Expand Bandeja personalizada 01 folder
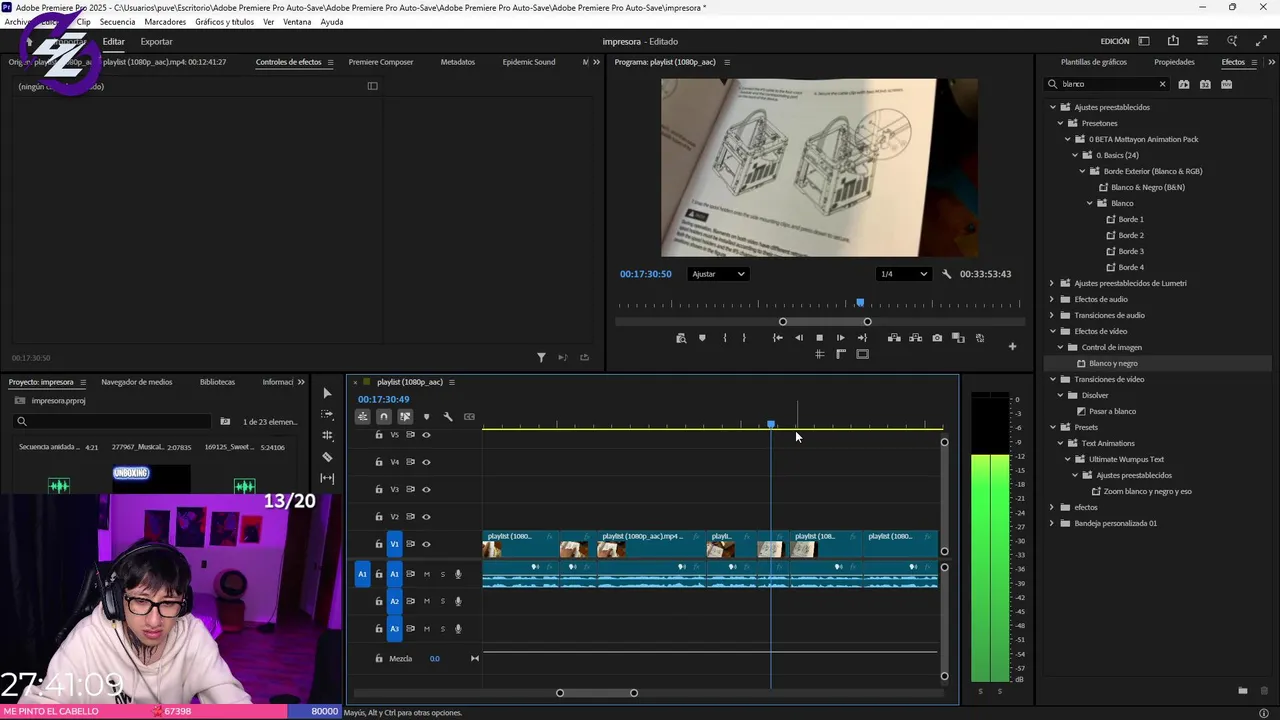The image size is (1280, 720). pos(1052,523)
